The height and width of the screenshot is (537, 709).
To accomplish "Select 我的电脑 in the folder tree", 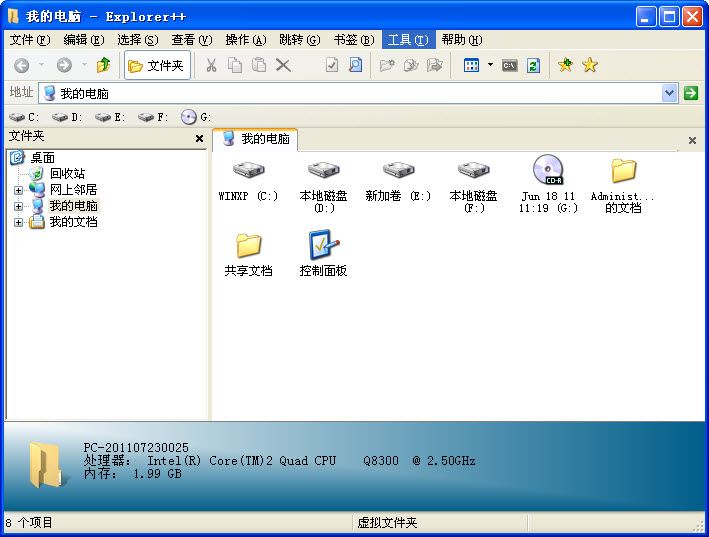I will [73, 206].
